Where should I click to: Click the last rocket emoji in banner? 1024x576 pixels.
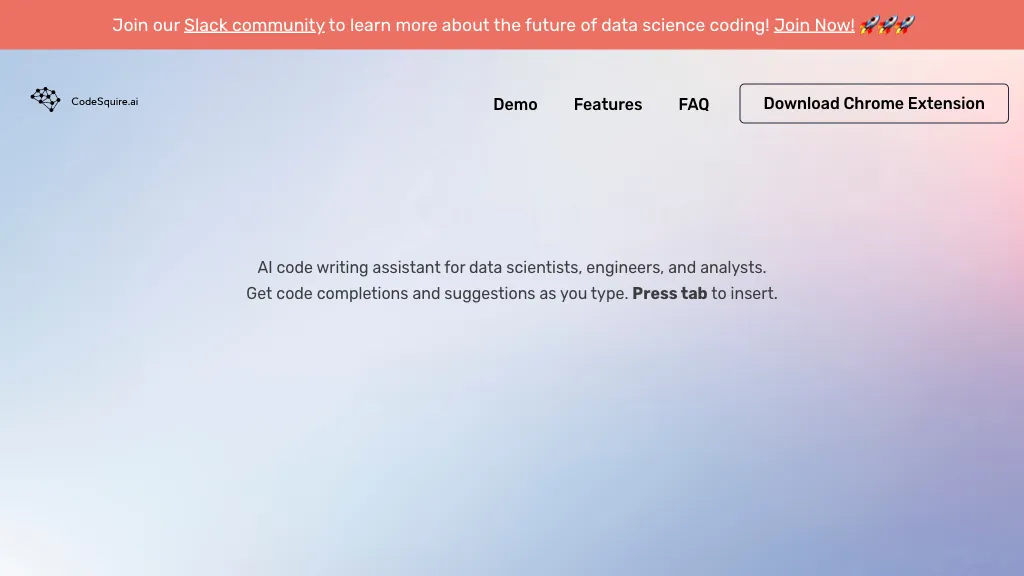[905, 25]
